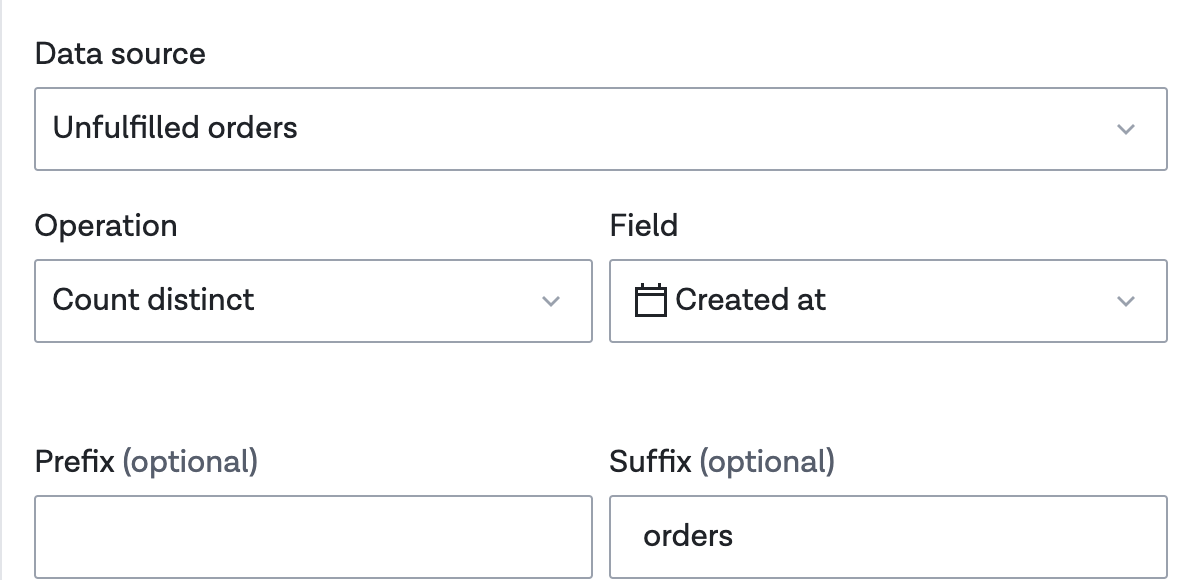Click "(optional)" next to Prefix

(190, 462)
